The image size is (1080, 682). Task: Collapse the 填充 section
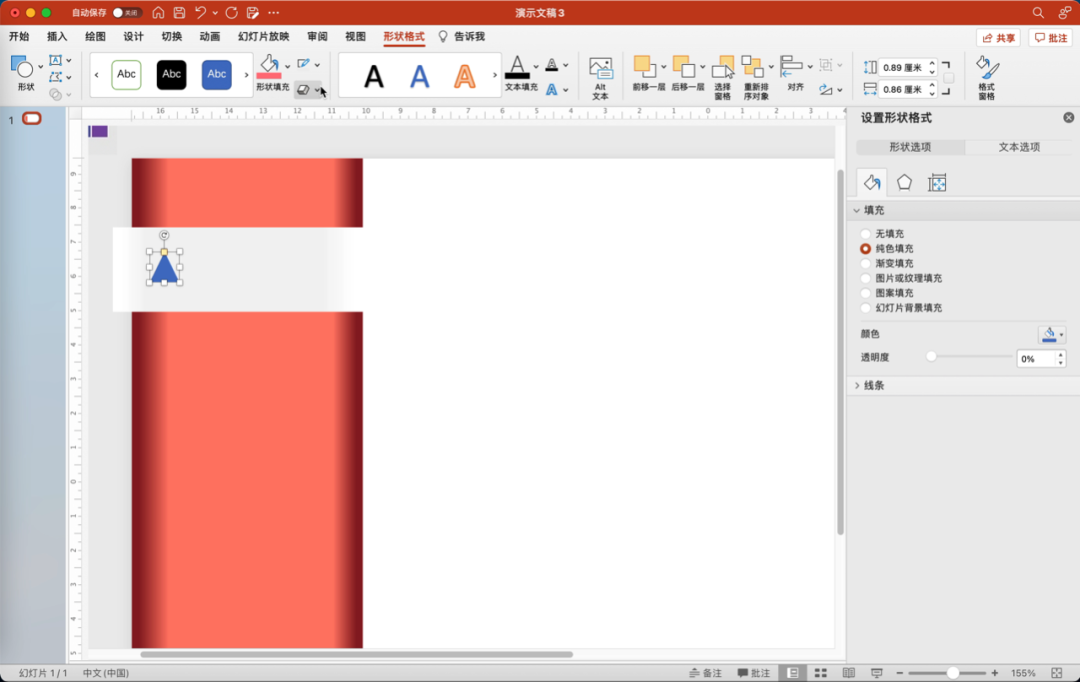pyautogui.click(x=857, y=210)
